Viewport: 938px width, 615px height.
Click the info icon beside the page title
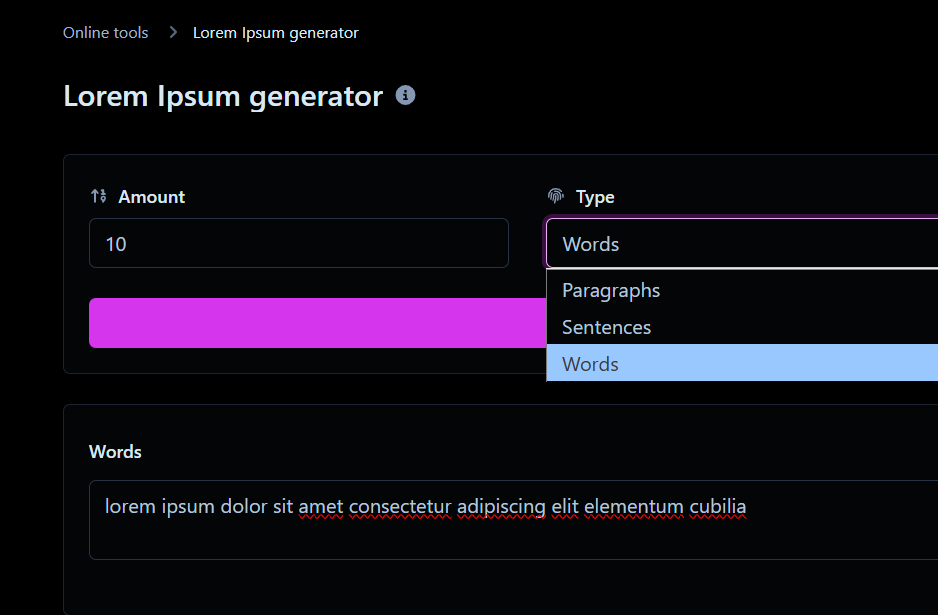(405, 96)
